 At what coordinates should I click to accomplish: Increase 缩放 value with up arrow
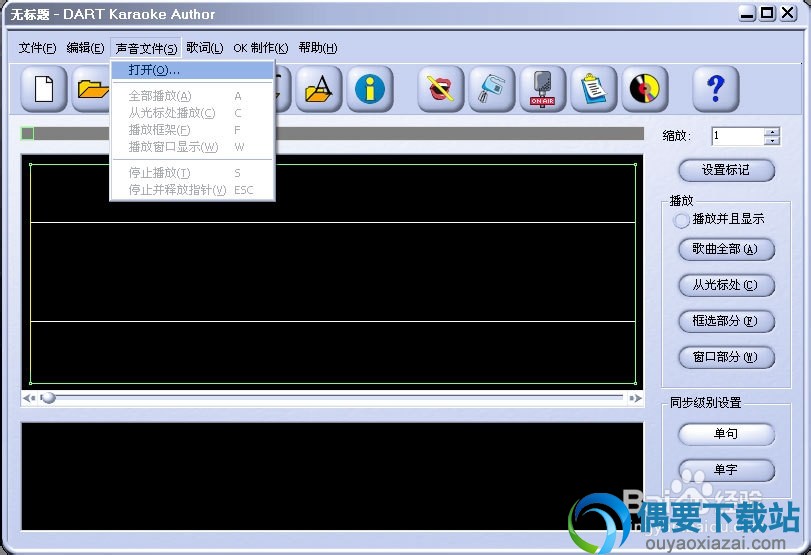772,132
